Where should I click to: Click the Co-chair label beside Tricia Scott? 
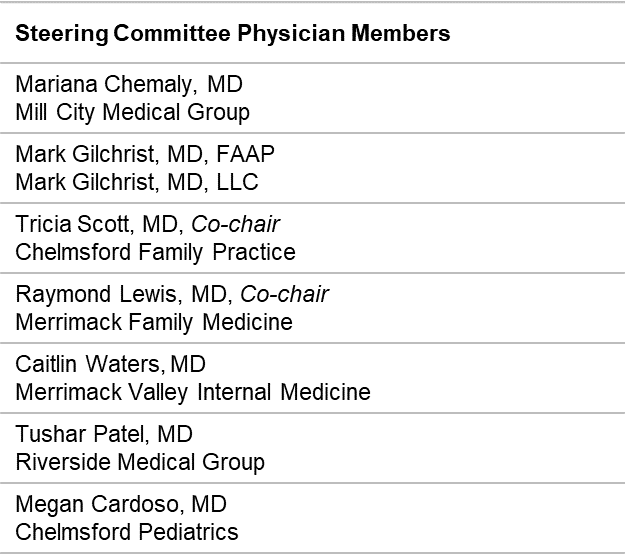coord(236,224)
